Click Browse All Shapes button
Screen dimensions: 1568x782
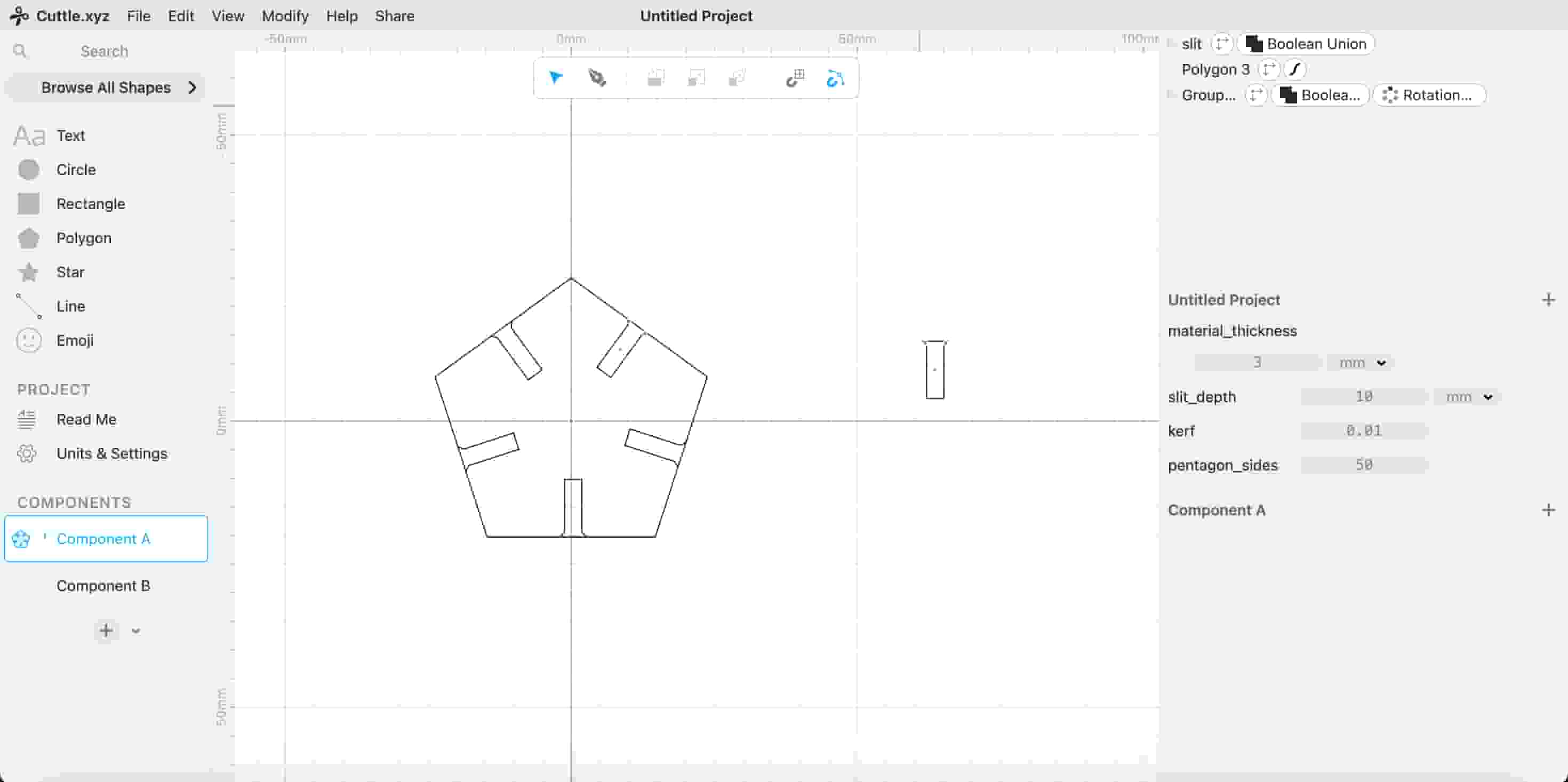point(106,87)
